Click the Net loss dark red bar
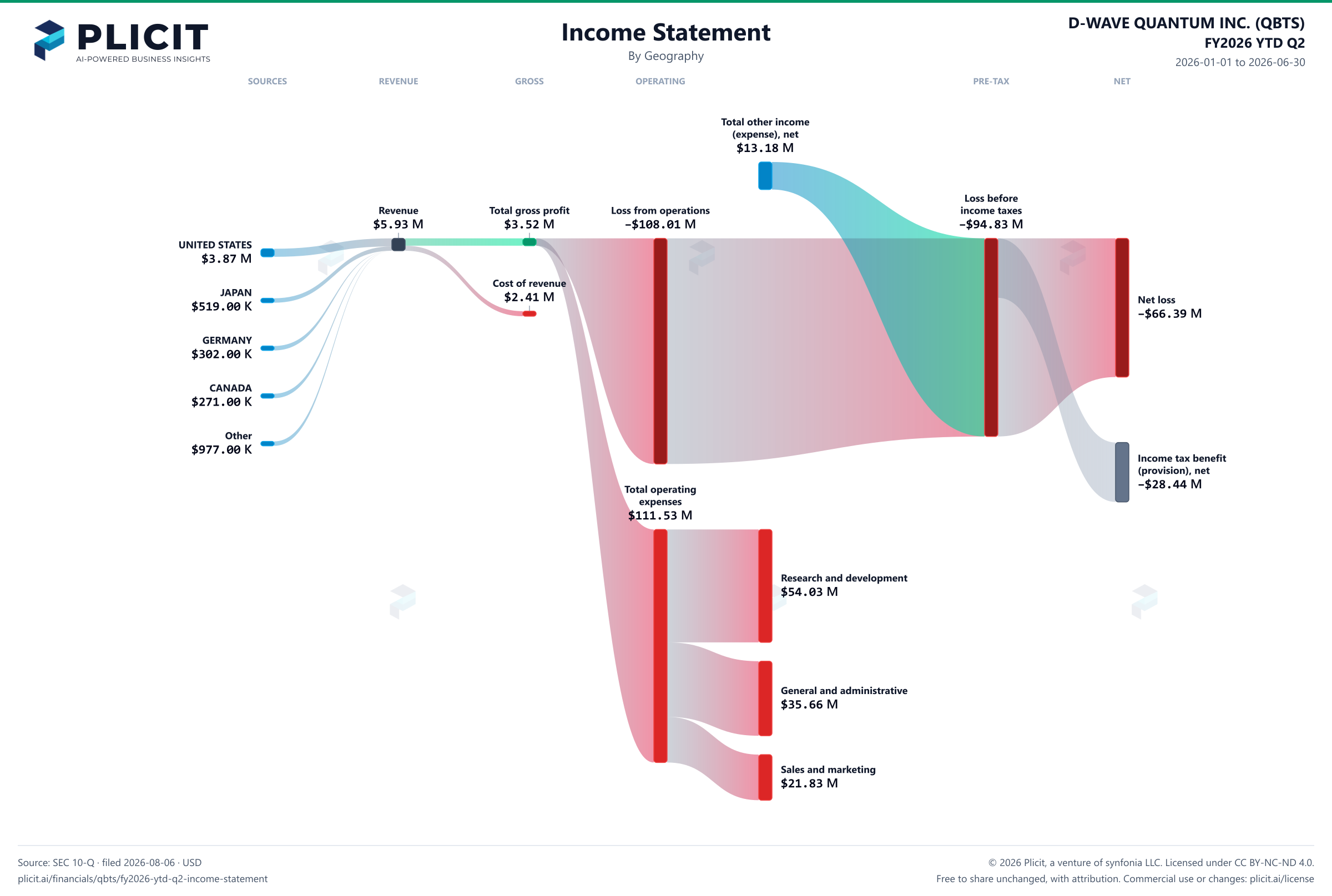This screenshot has width=1332, height=896. [1122, 307]
